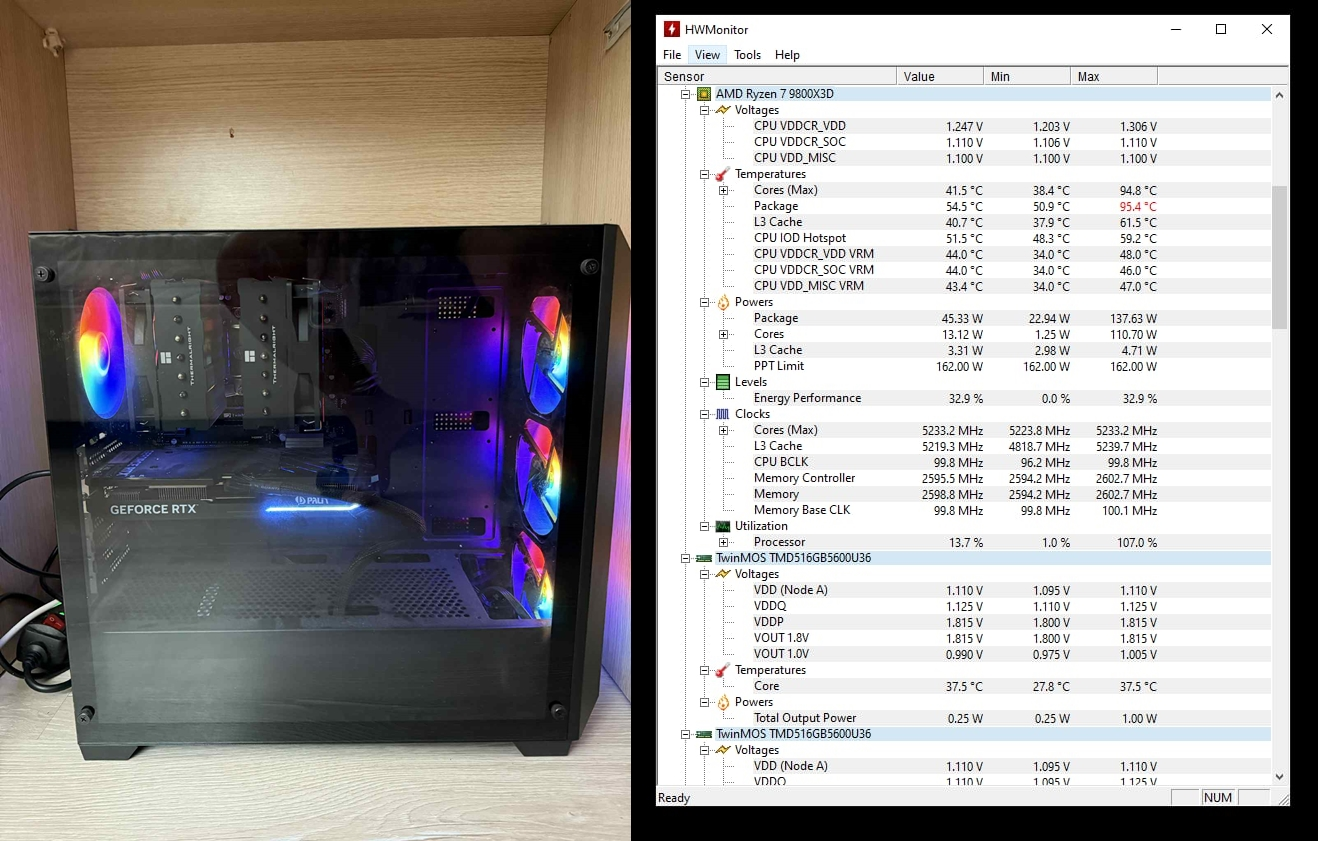Click the Max column header
This screenshot has width=1318, height=841.
pyautogui.click(x=1114, y=77)
